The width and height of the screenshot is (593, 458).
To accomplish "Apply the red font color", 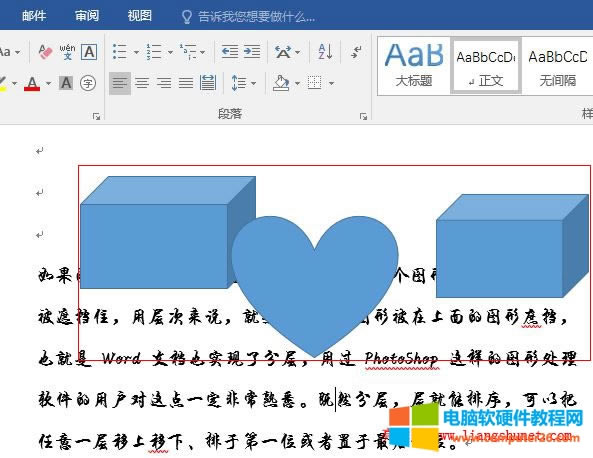I will (x=32, y=83).
